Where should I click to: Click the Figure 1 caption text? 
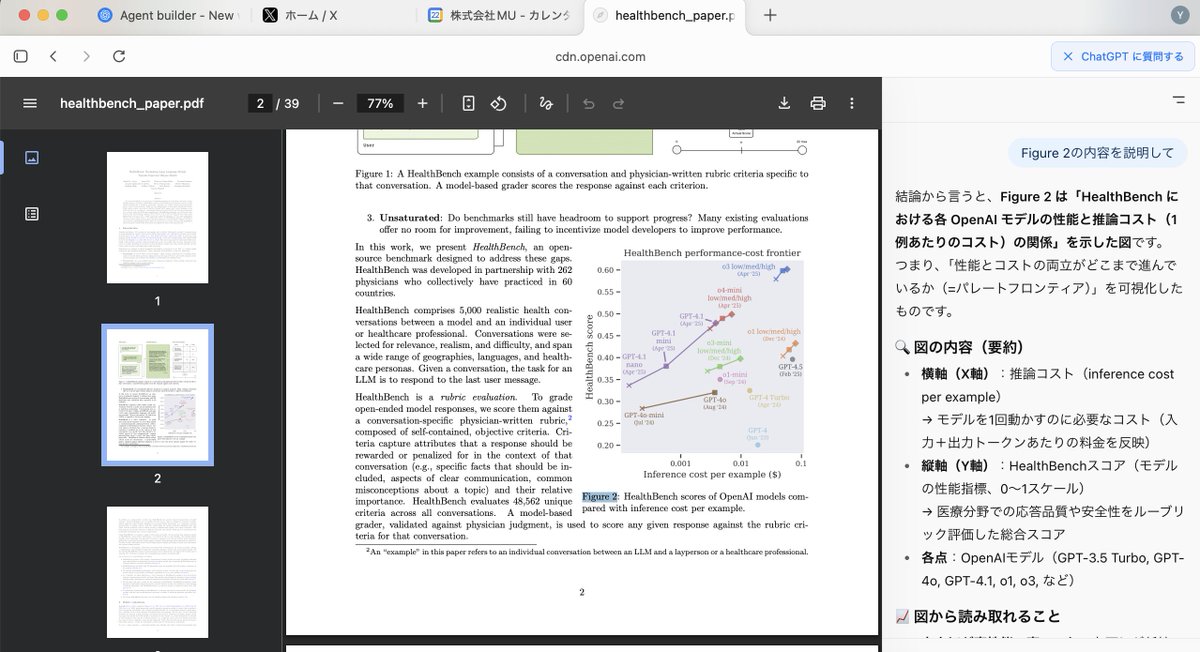tap(582, 179)
